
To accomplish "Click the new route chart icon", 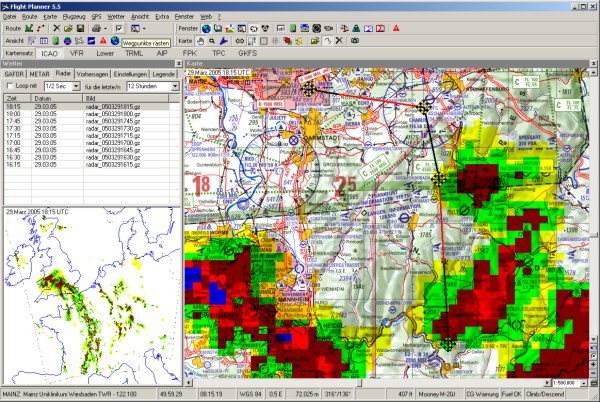I will click(x=29, y=28).
